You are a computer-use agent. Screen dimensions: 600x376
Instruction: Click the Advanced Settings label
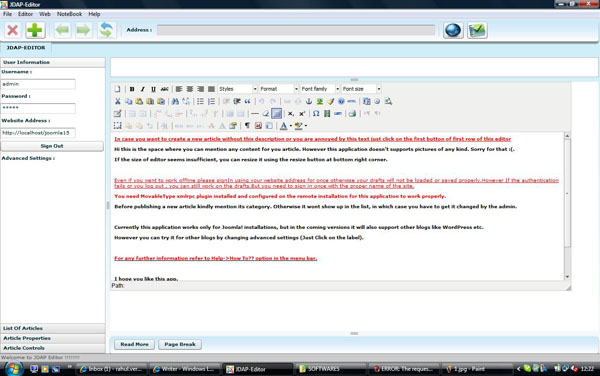coord(28,158)
